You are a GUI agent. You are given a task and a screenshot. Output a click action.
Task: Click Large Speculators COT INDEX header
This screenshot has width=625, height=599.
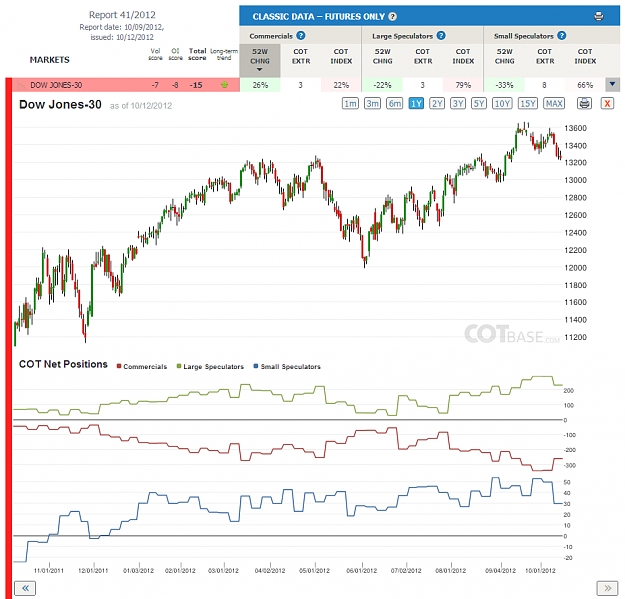click(463, 57)
